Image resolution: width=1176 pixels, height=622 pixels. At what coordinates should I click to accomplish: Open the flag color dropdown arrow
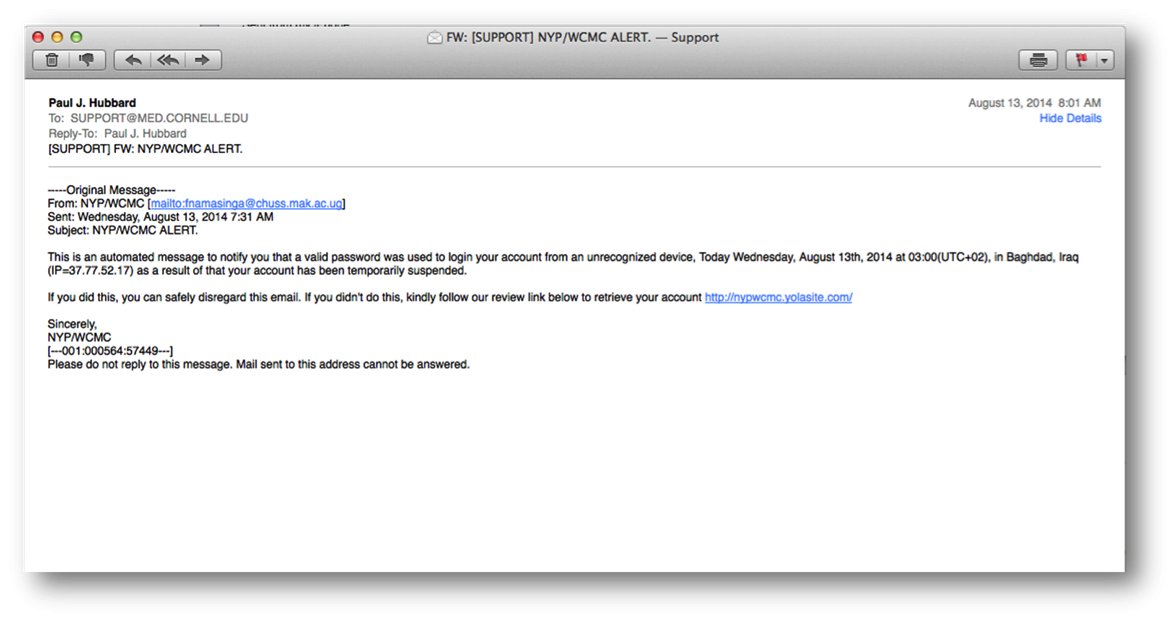[1105, 60]
